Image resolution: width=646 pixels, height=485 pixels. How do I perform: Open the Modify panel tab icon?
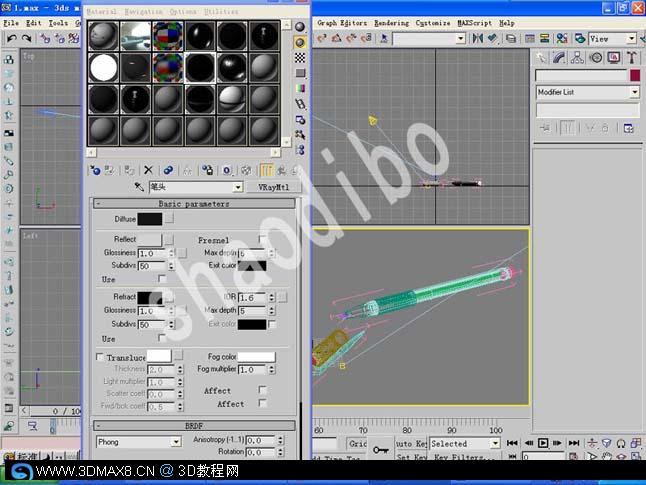[x=559, y=58]
